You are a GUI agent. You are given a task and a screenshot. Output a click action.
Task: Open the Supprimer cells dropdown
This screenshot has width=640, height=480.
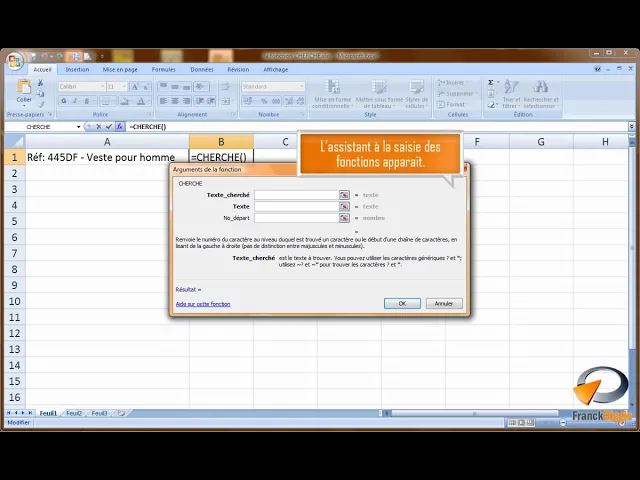tap(457, 94)
